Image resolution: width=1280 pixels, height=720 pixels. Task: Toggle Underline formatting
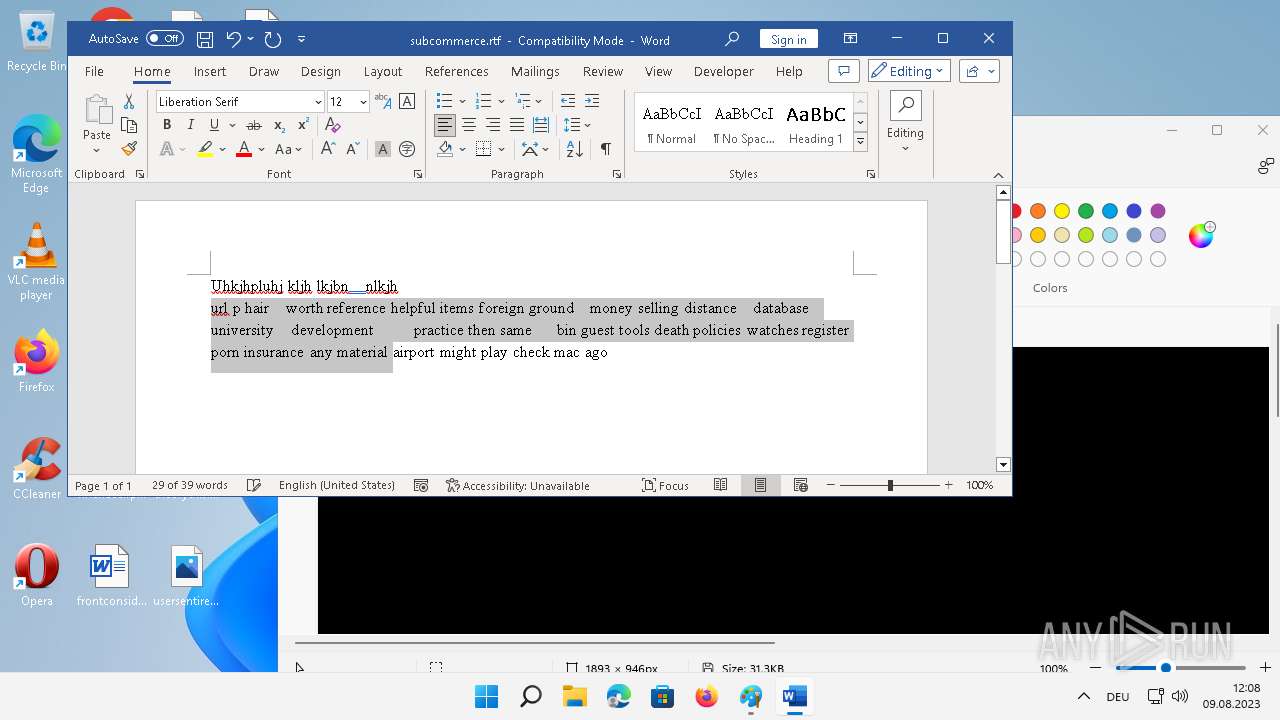tap(214, 125)
